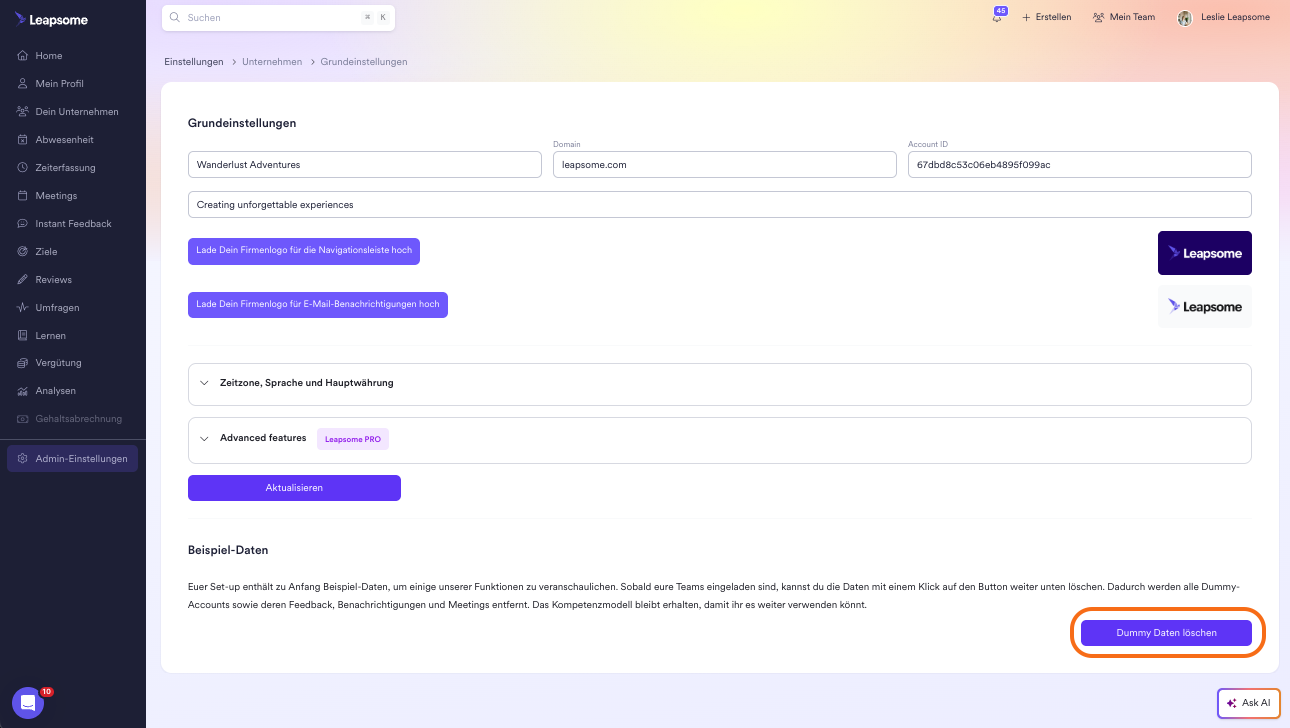This screenshot has width=1290, height=728.
Task: Click the notification bell icon
Action: [x=997, y=17]
